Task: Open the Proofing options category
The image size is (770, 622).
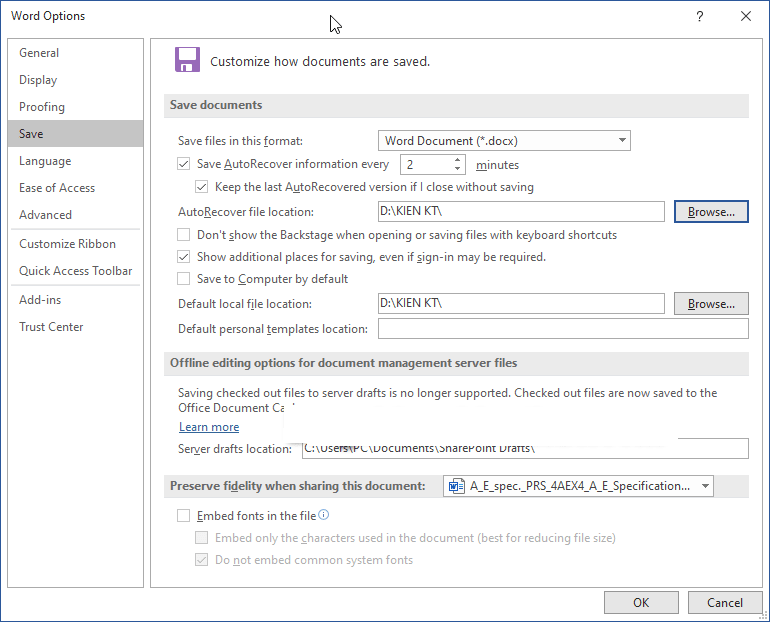Action: 42,107
